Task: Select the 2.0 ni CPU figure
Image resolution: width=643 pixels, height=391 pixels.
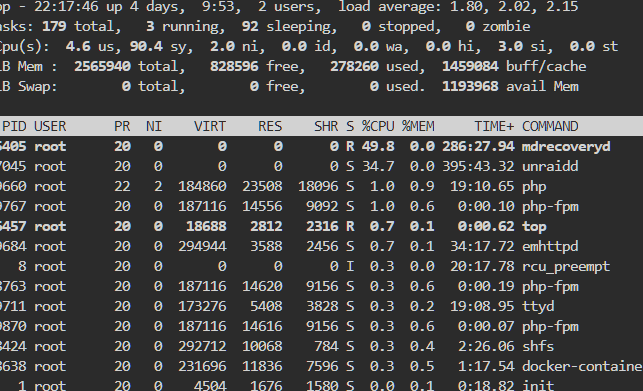Action: 222,46
